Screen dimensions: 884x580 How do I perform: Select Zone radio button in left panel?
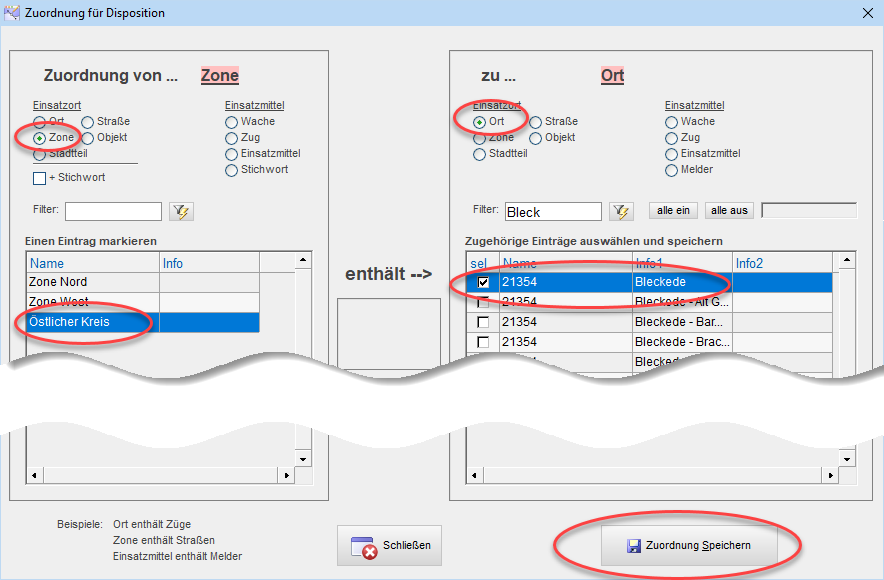pyautogui.click(x=40, y=137)
